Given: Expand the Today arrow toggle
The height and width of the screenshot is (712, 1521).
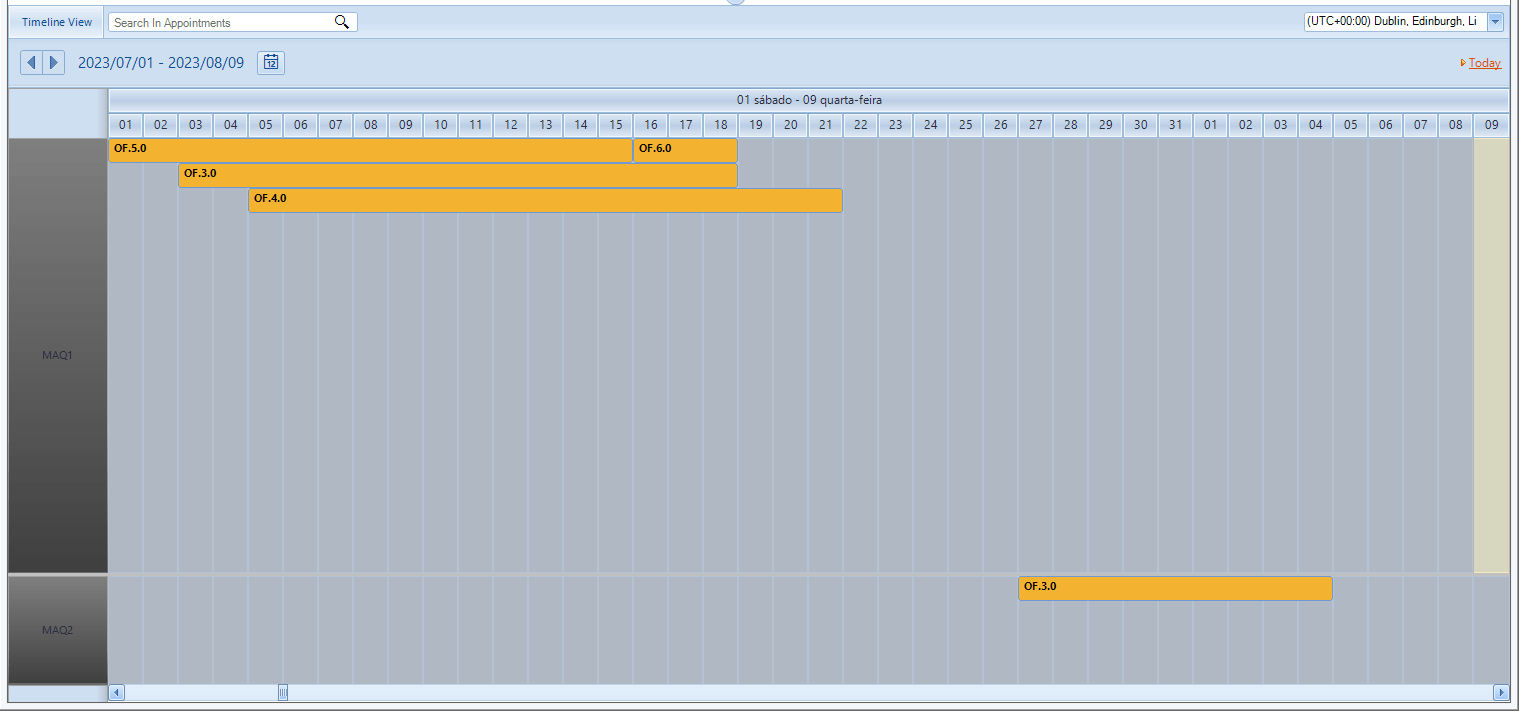Looking at the screenshot, I should point(1464,63).
